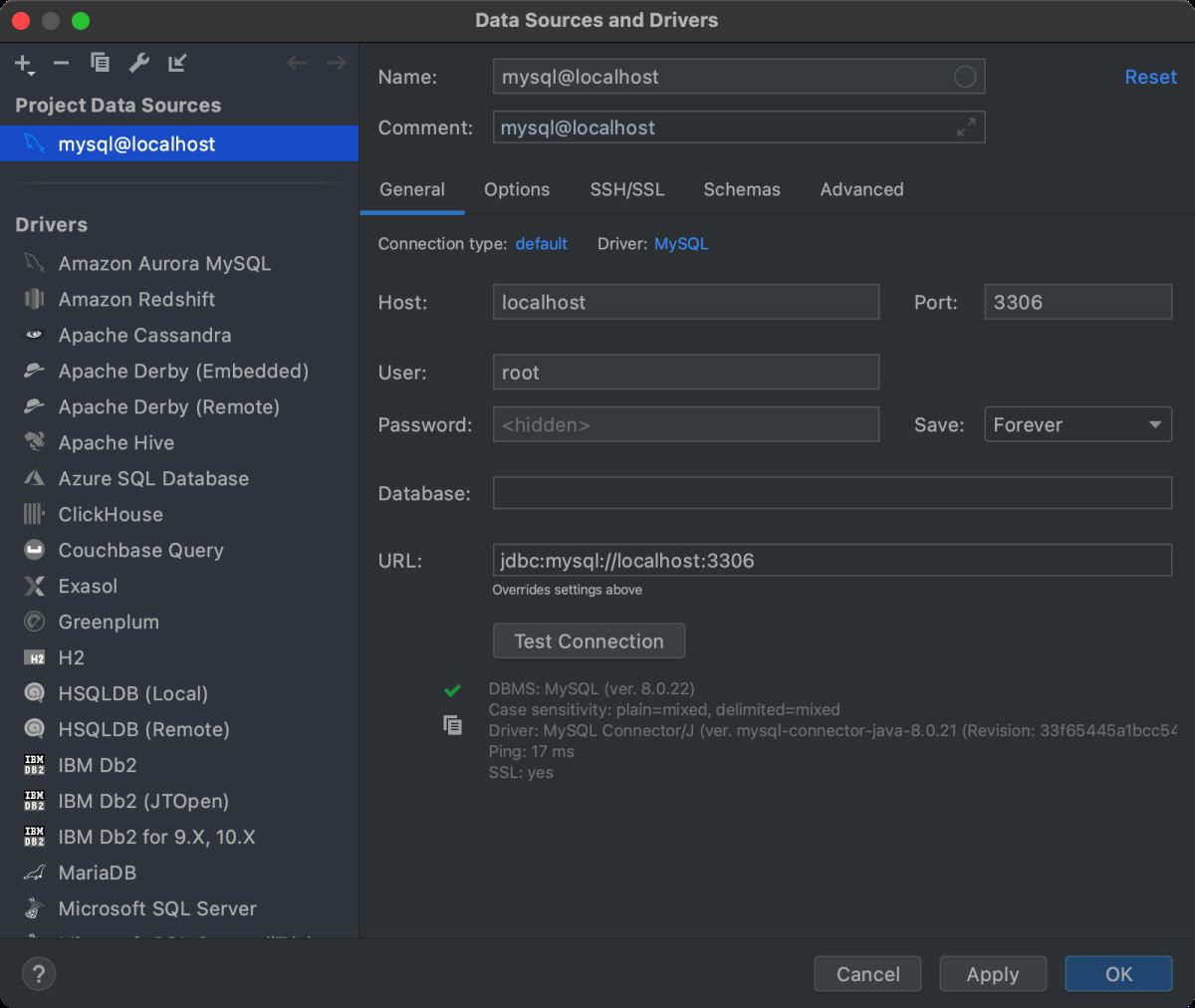Image resolution: width=1195 pixels, height=1008 pixels.
Task: Switch to the Options tab
Action: click(x=517, y=189)
